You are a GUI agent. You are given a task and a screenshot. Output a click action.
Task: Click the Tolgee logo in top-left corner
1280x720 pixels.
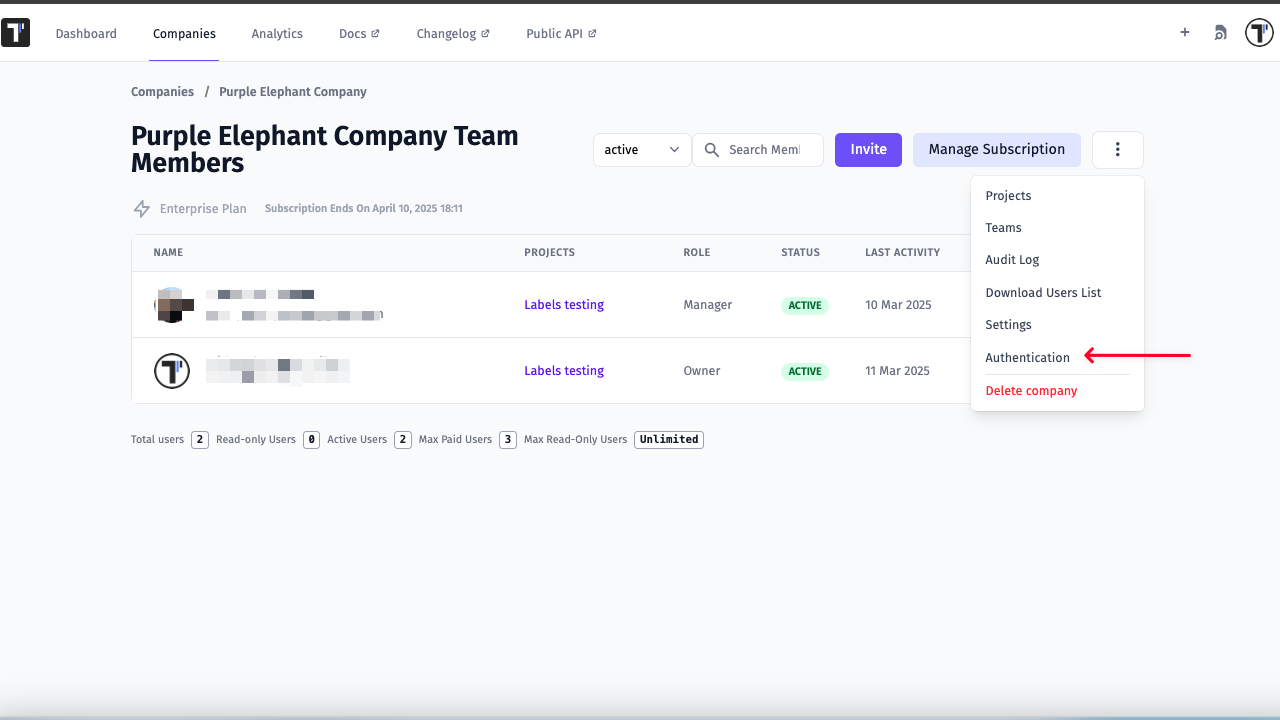point(16,33)
